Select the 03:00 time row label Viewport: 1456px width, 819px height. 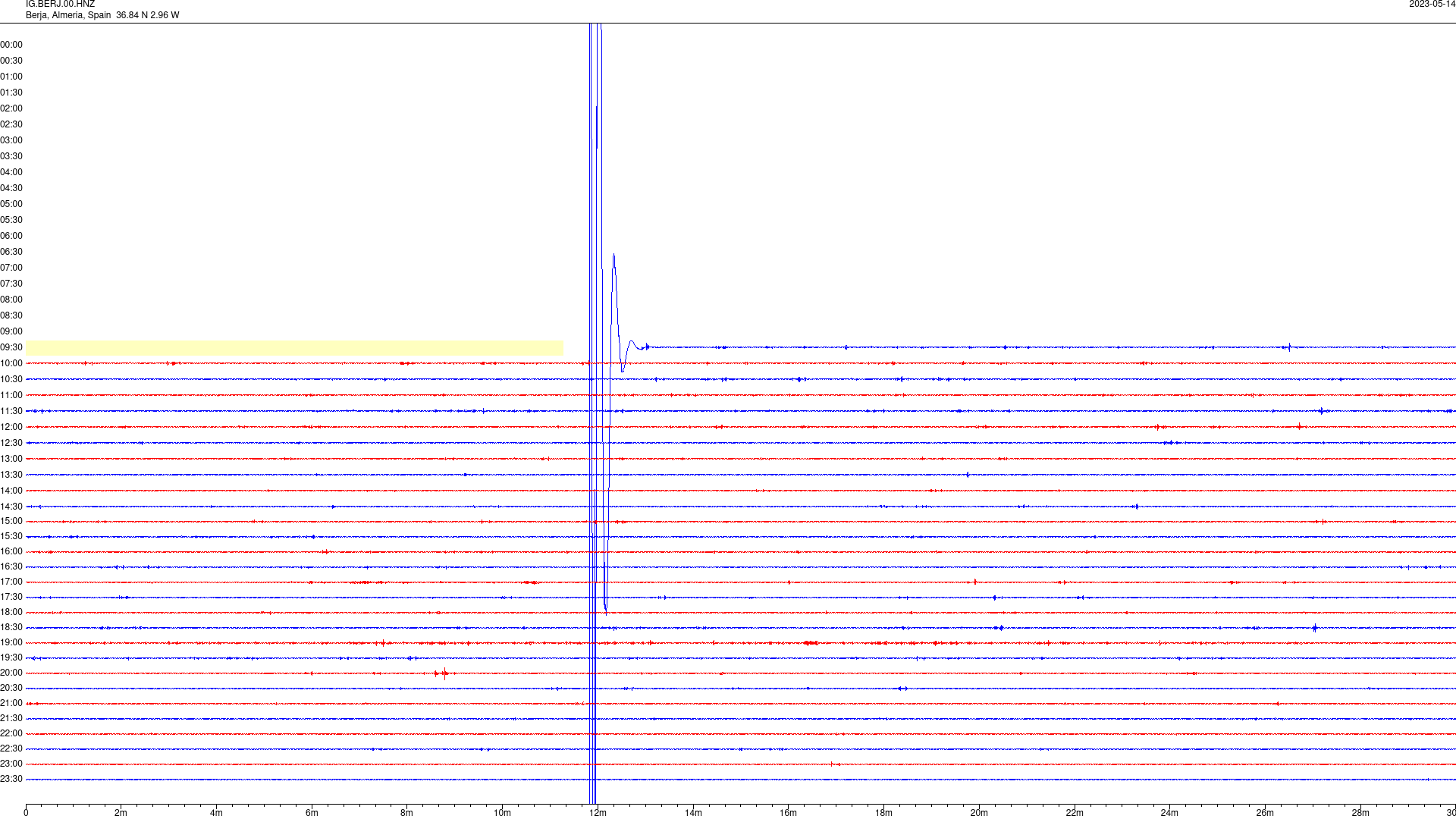[11, 140]
